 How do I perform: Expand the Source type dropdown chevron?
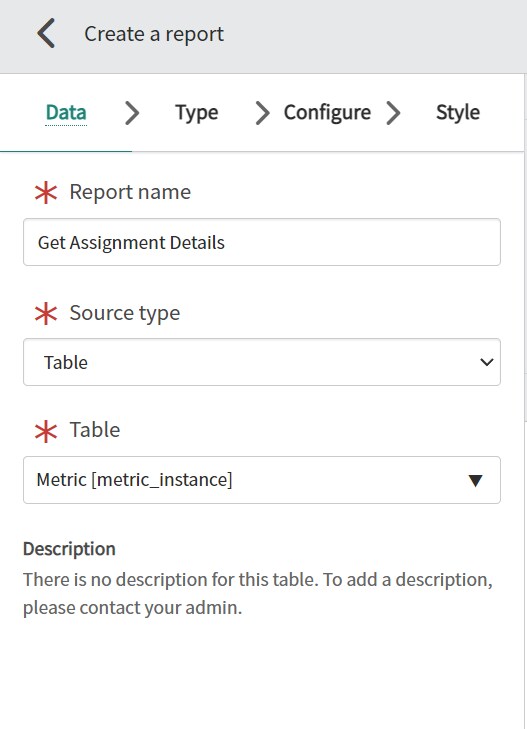486,362
